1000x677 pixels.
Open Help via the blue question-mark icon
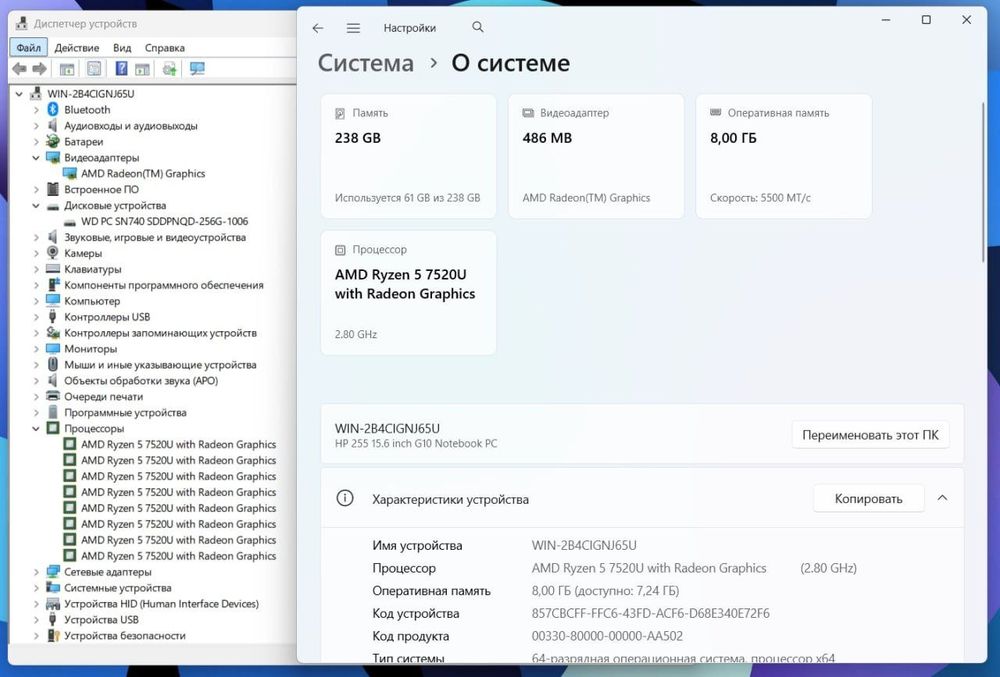121,69
